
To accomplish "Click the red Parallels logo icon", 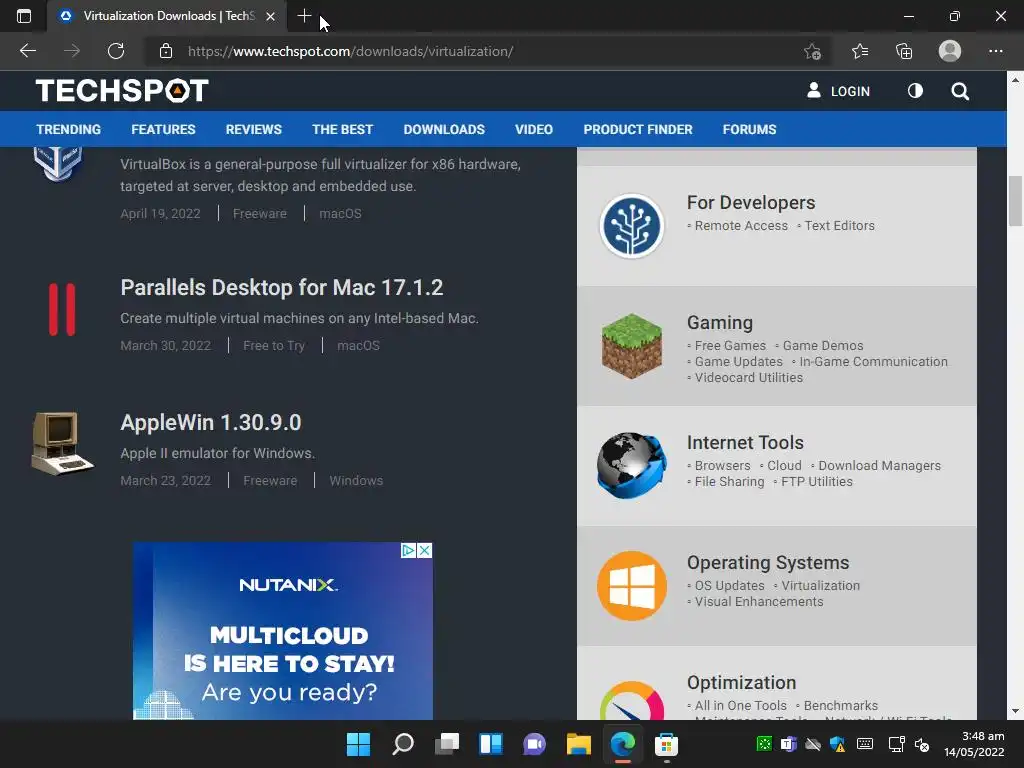I will tap(62, 309).
